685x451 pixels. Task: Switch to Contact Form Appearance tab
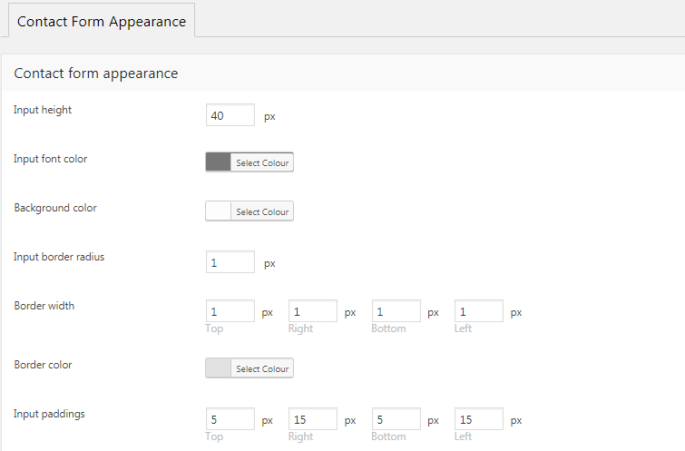101,21
